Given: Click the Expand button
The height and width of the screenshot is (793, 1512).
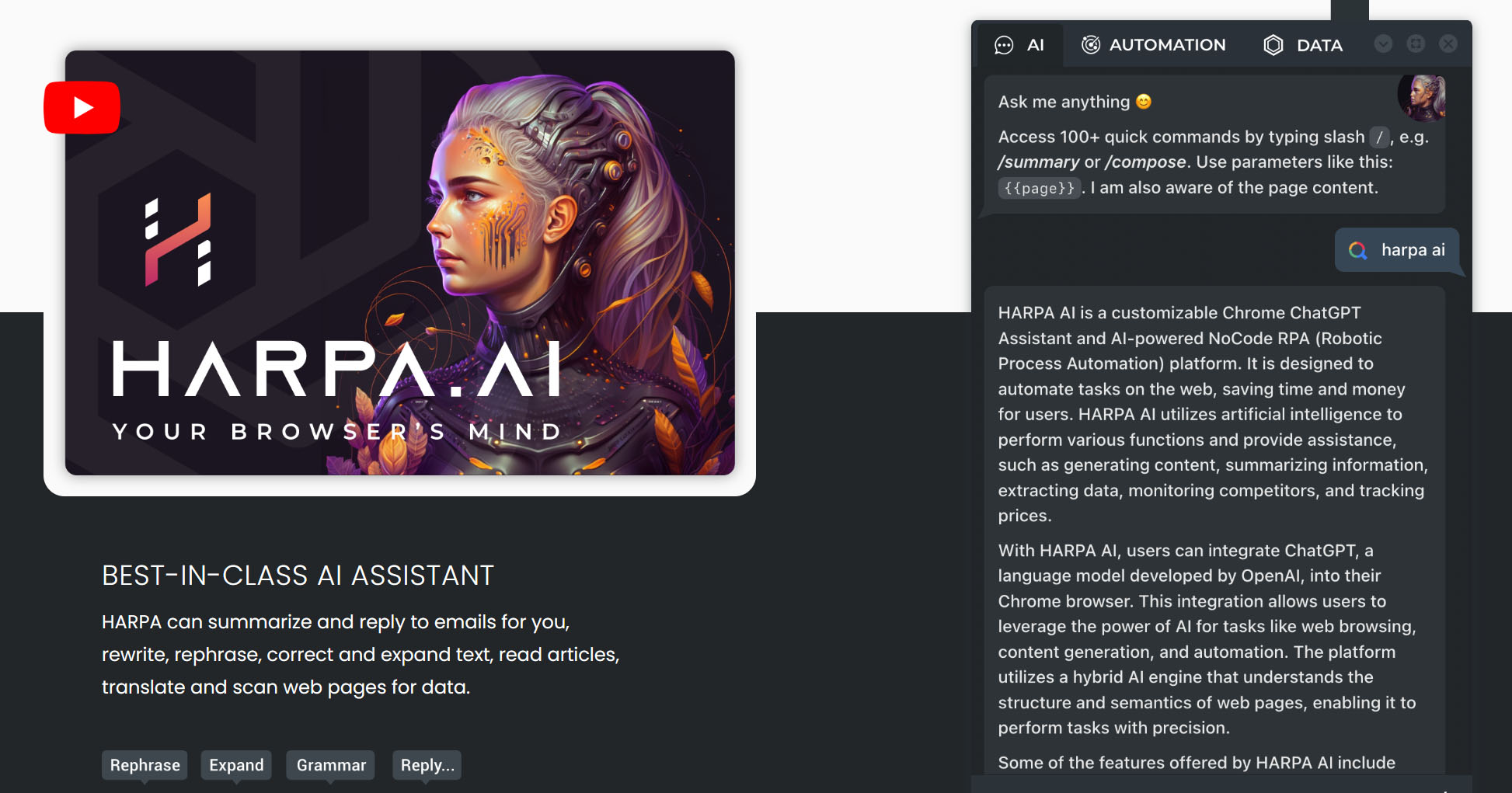Looking at the screenshot, I should pyautogui.click(x=236, y=765).
